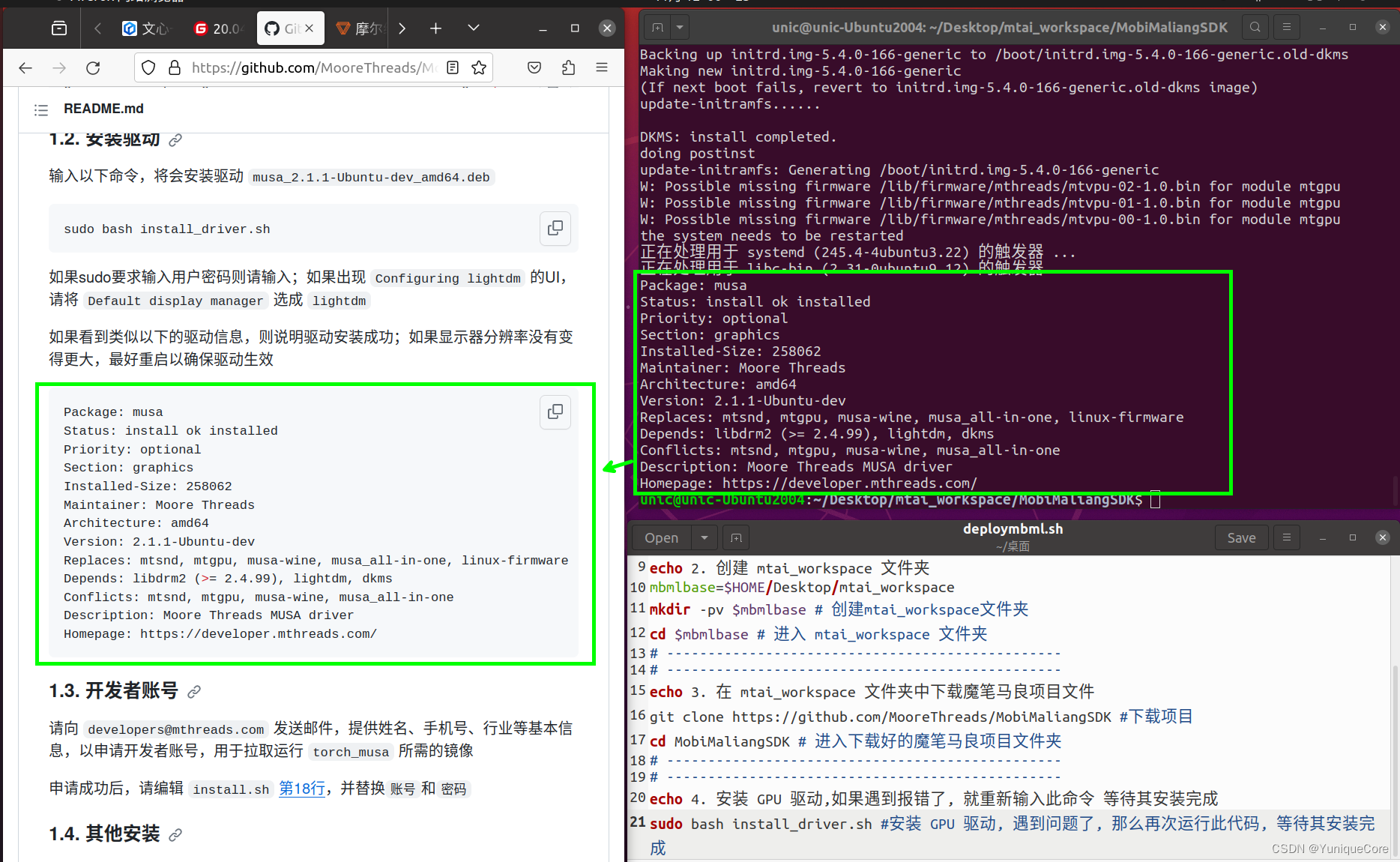Click README.md file title
The height and width of the screenshot is (862, 1400).
103,109
